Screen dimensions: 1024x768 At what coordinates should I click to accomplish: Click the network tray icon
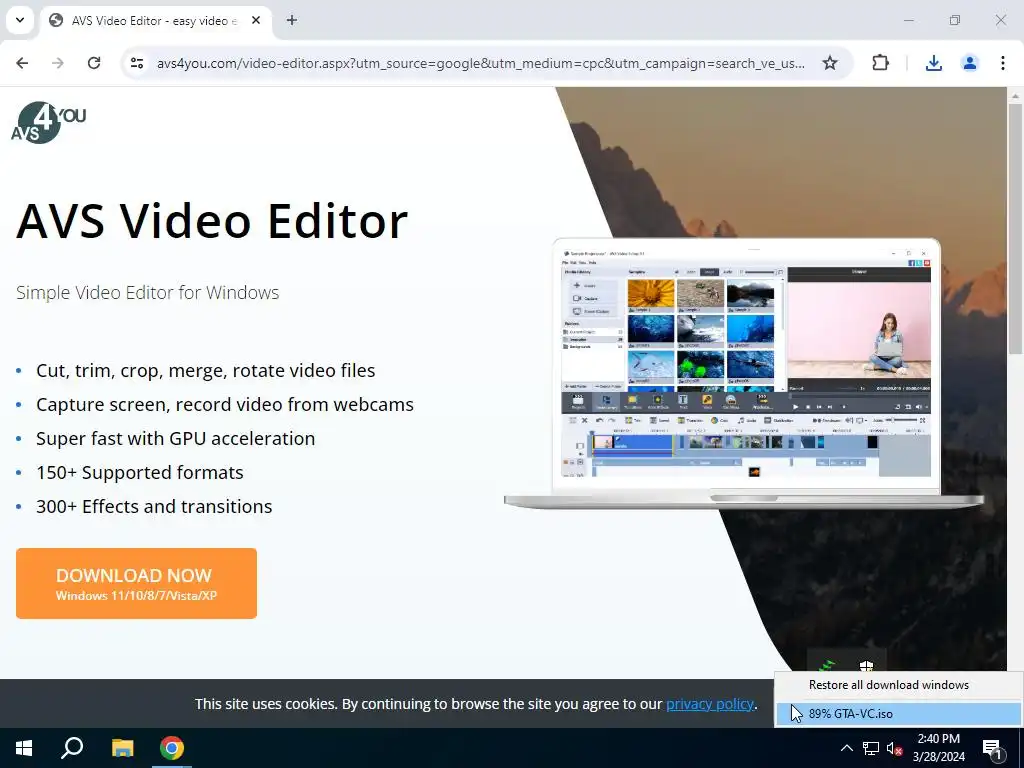(871, 748)
